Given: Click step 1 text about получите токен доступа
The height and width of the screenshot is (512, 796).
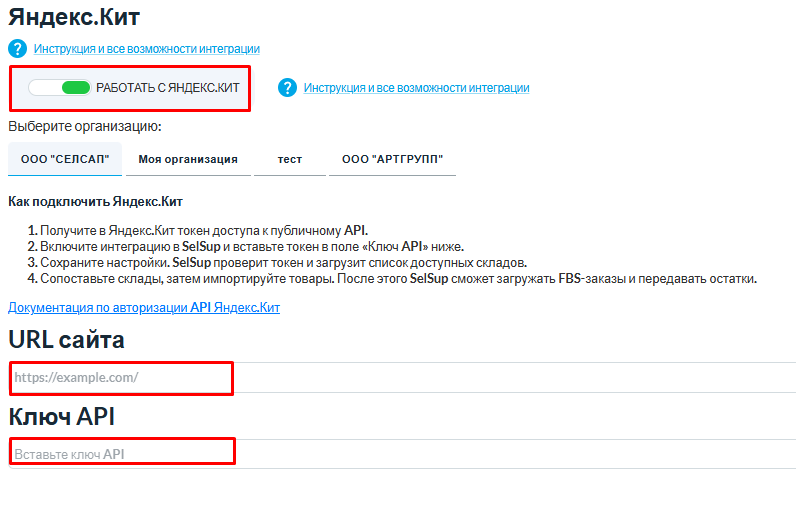Looking at the screenshot, I should (204, 230).
